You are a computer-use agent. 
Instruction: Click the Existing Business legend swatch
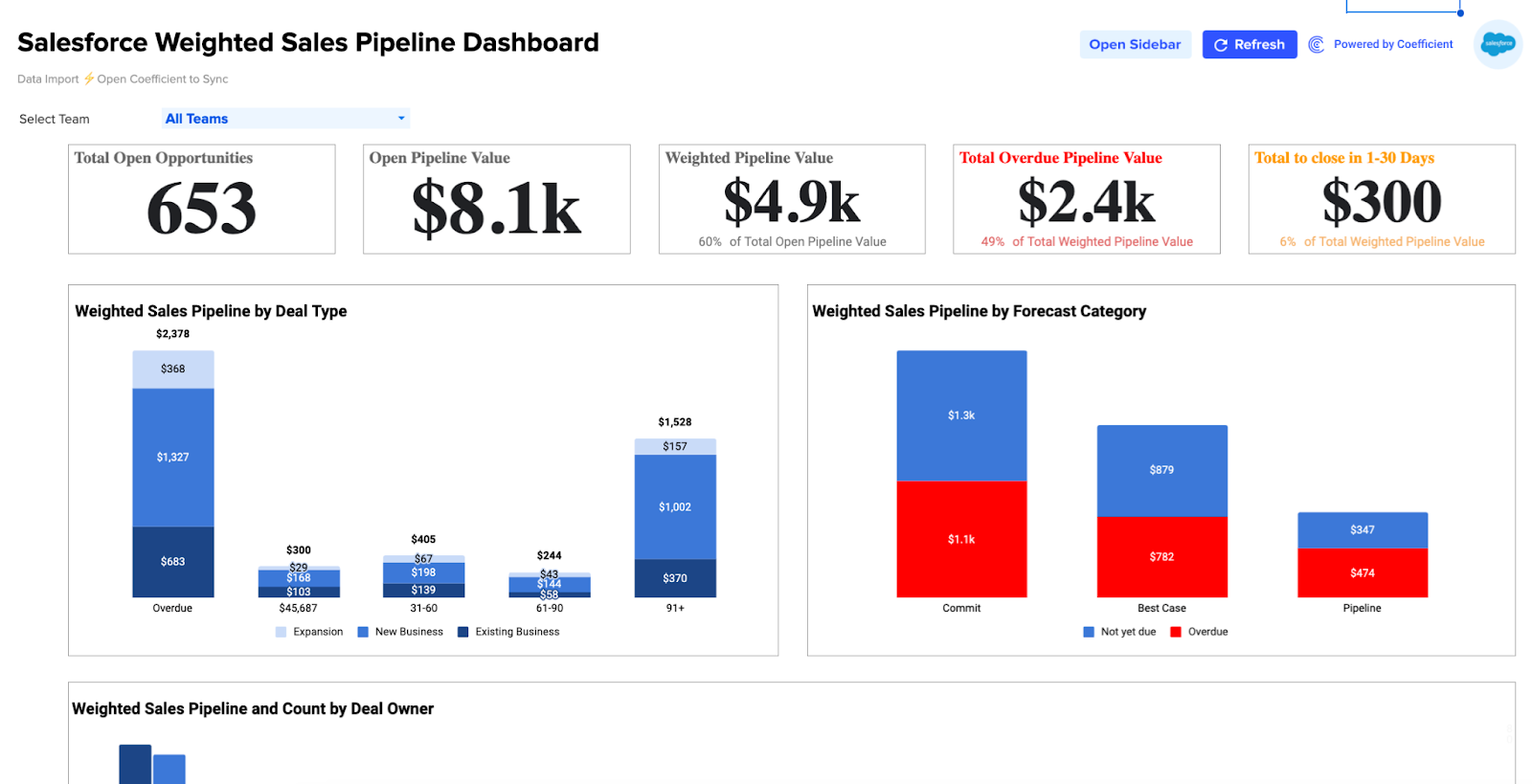tap(463, 632)
